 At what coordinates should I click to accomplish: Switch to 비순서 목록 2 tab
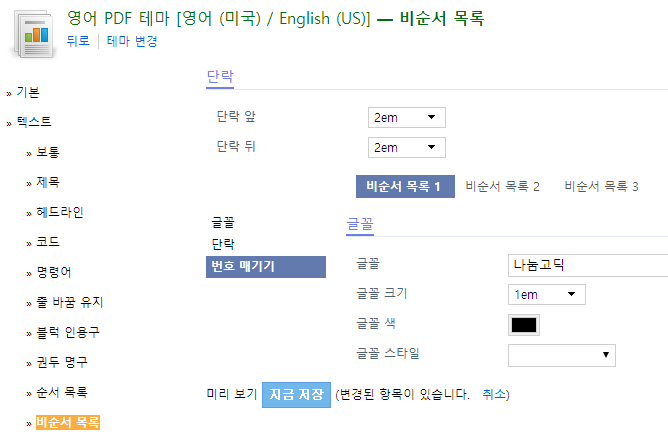502,186
